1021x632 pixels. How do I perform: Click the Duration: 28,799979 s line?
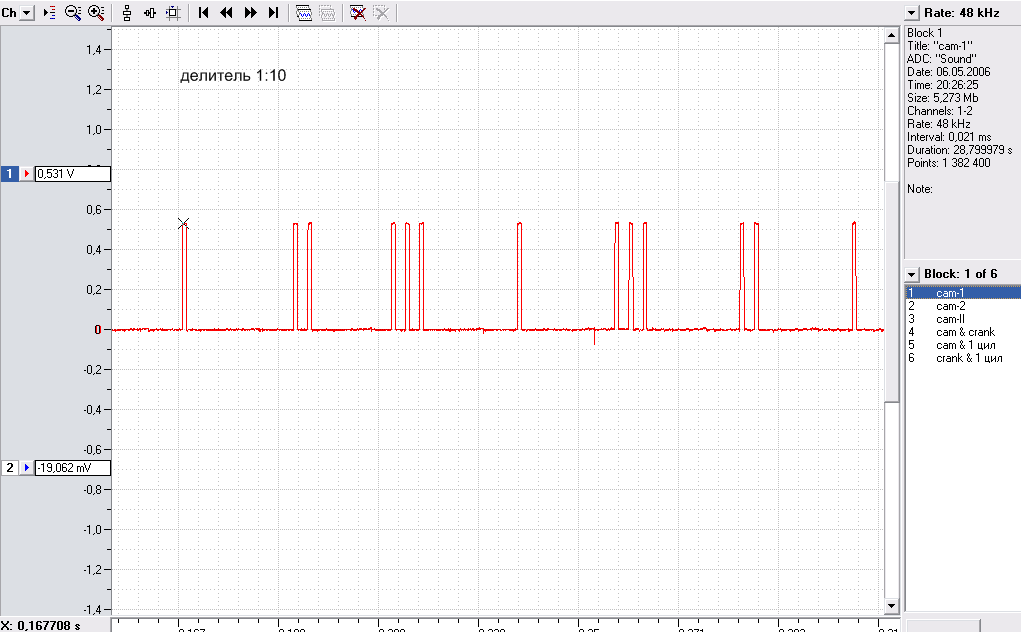click(960, 150)
